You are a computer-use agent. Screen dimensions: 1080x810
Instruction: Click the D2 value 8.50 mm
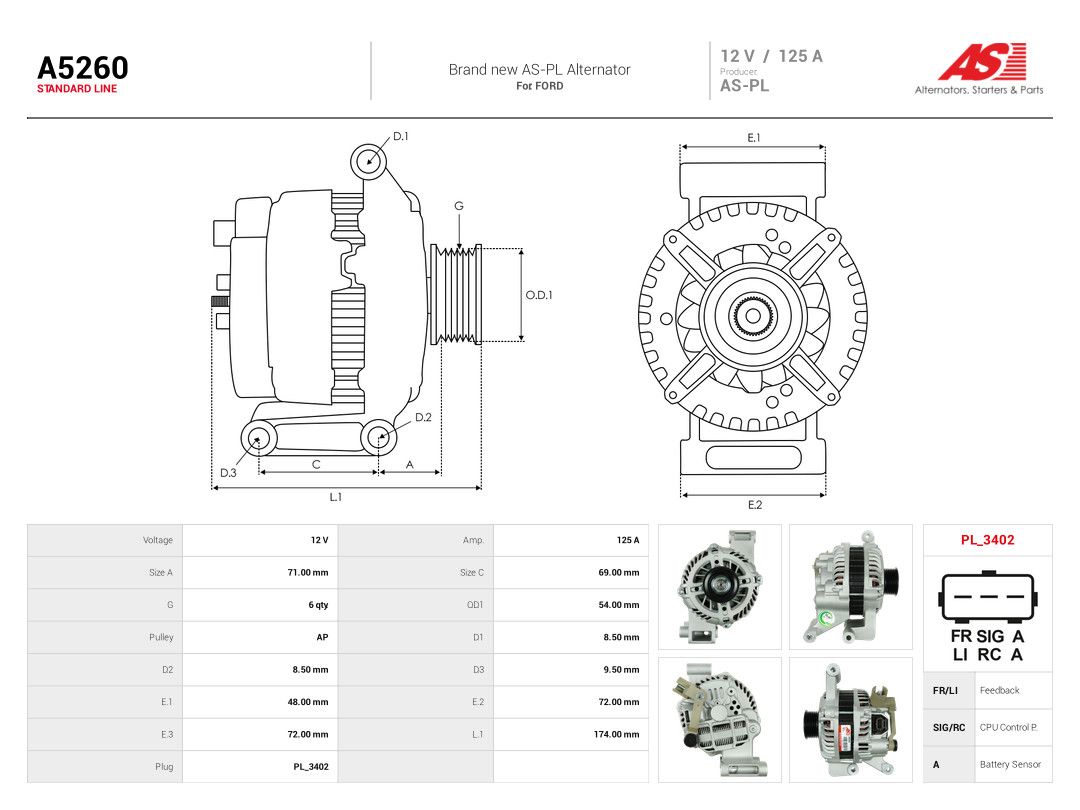point(311,669)
